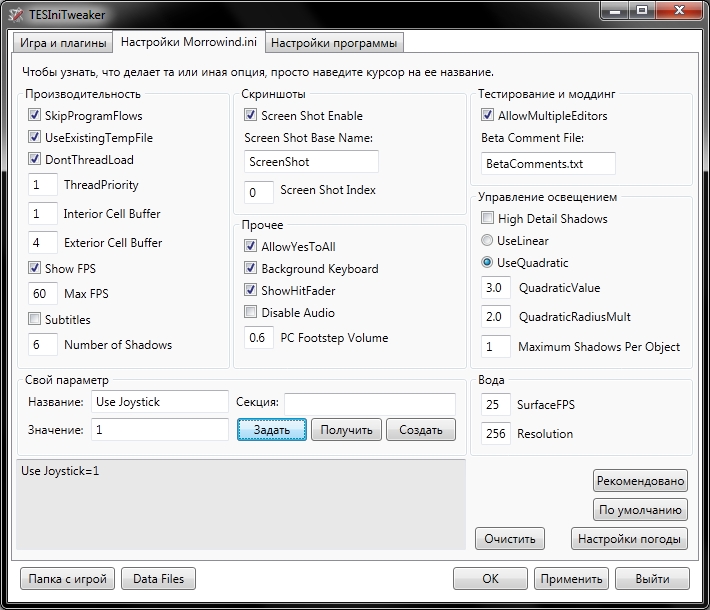Click the Data Files button
Viewport: 710px width, 610px height.
[x=158, y=579]
